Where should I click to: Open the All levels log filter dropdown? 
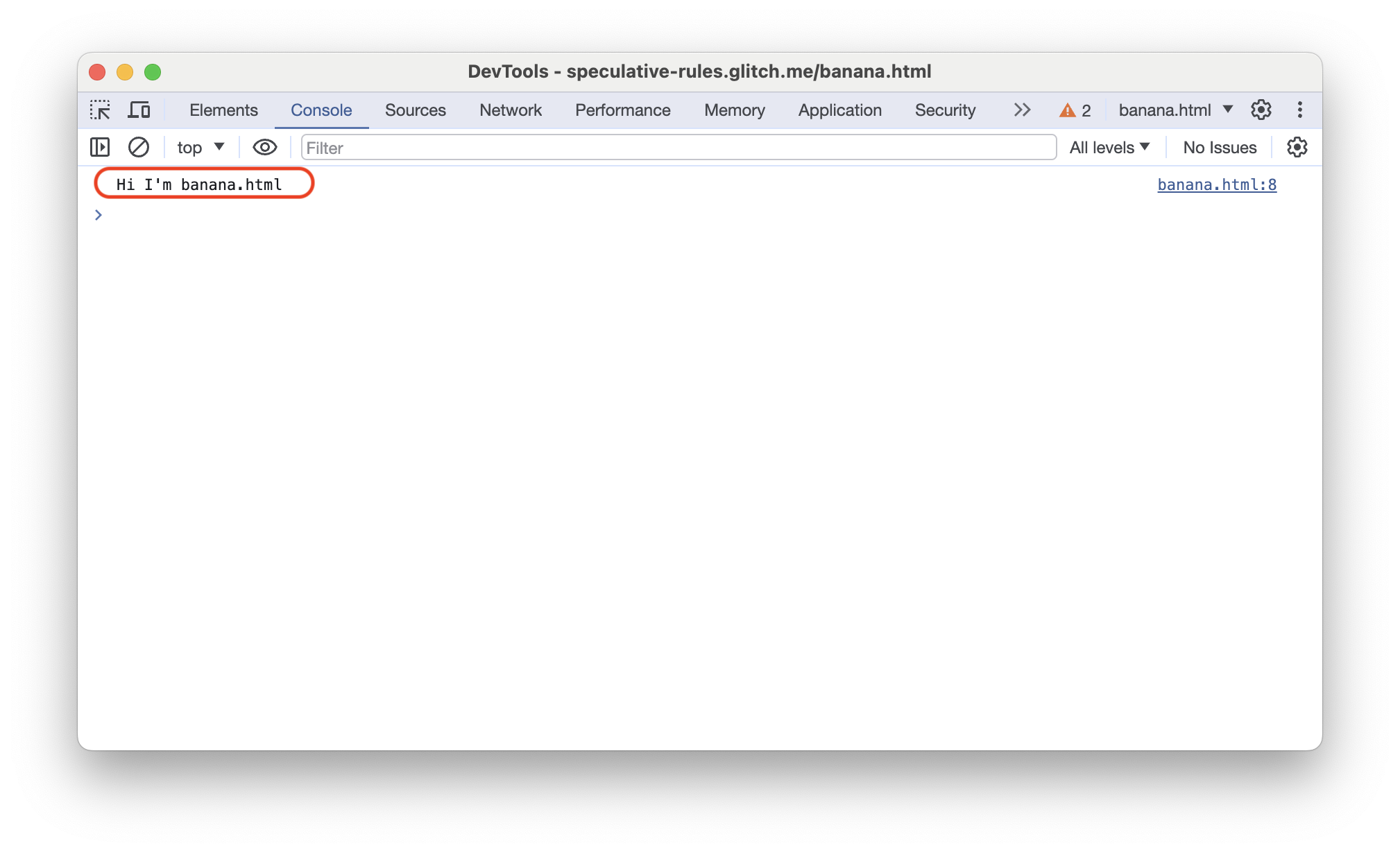tap(1109, 147)
